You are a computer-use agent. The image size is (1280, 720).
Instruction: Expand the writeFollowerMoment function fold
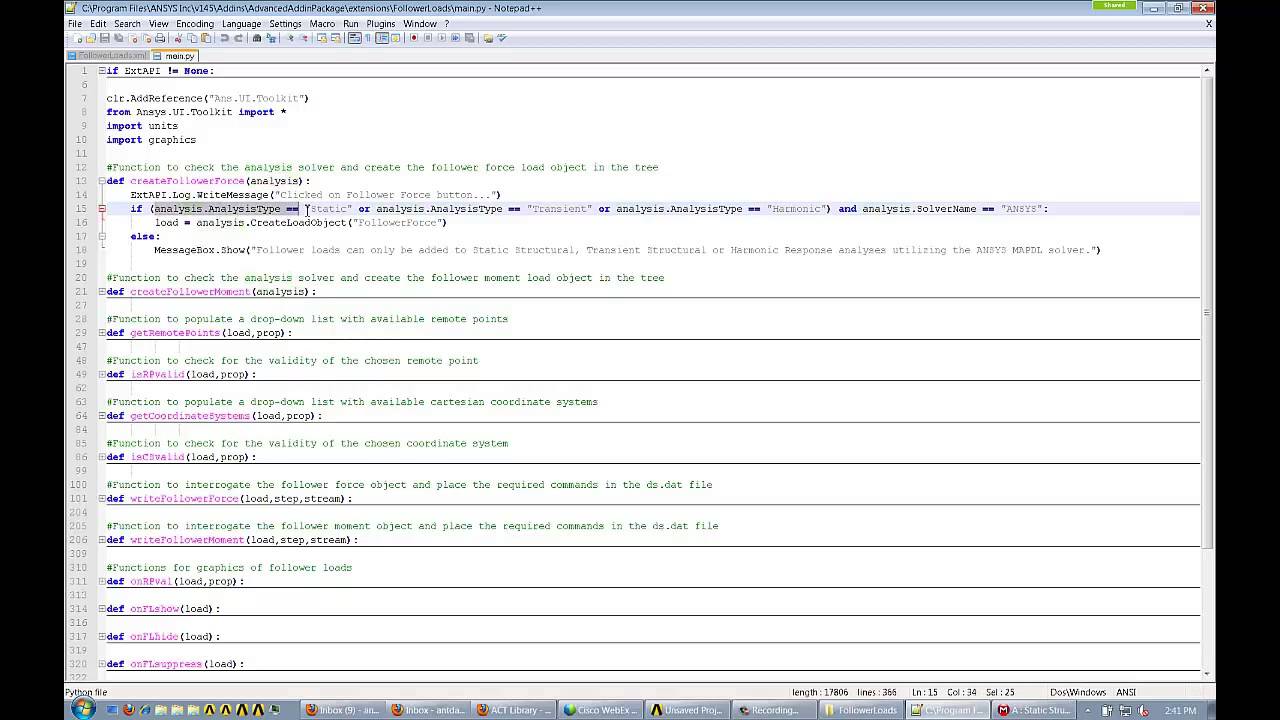pos(101,540)
